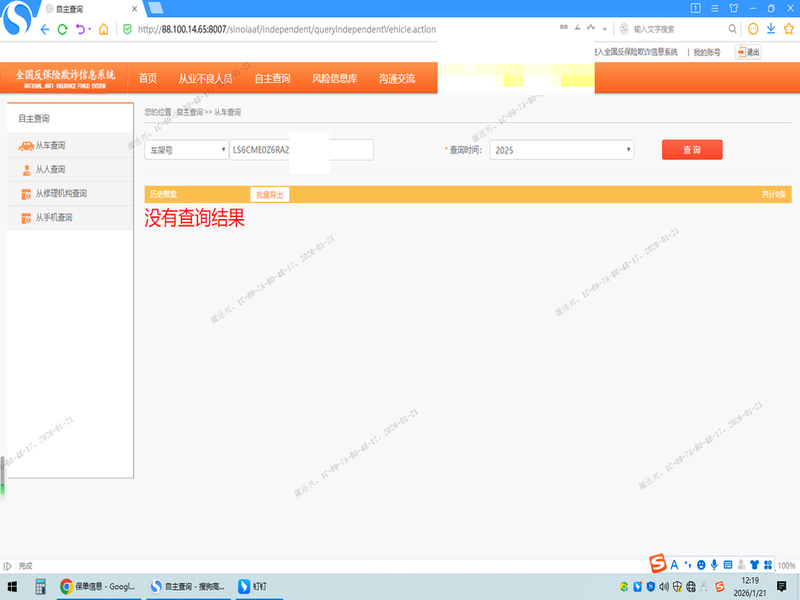Viewport: 800px width, 600px height.
Task: Click the 批量导出 button
Action: coord(269,194)
